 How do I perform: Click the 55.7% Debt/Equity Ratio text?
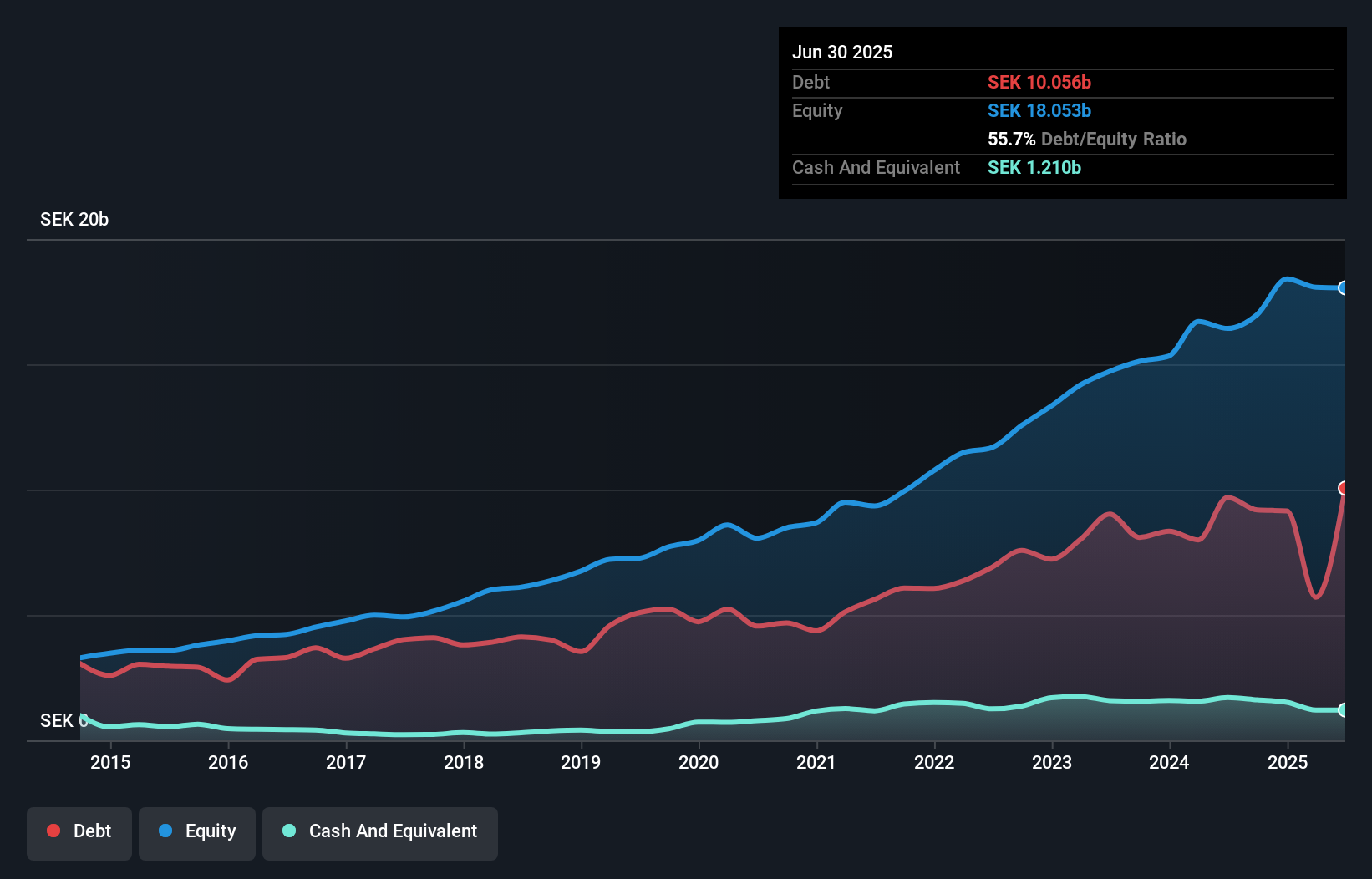coord(1087,140)
